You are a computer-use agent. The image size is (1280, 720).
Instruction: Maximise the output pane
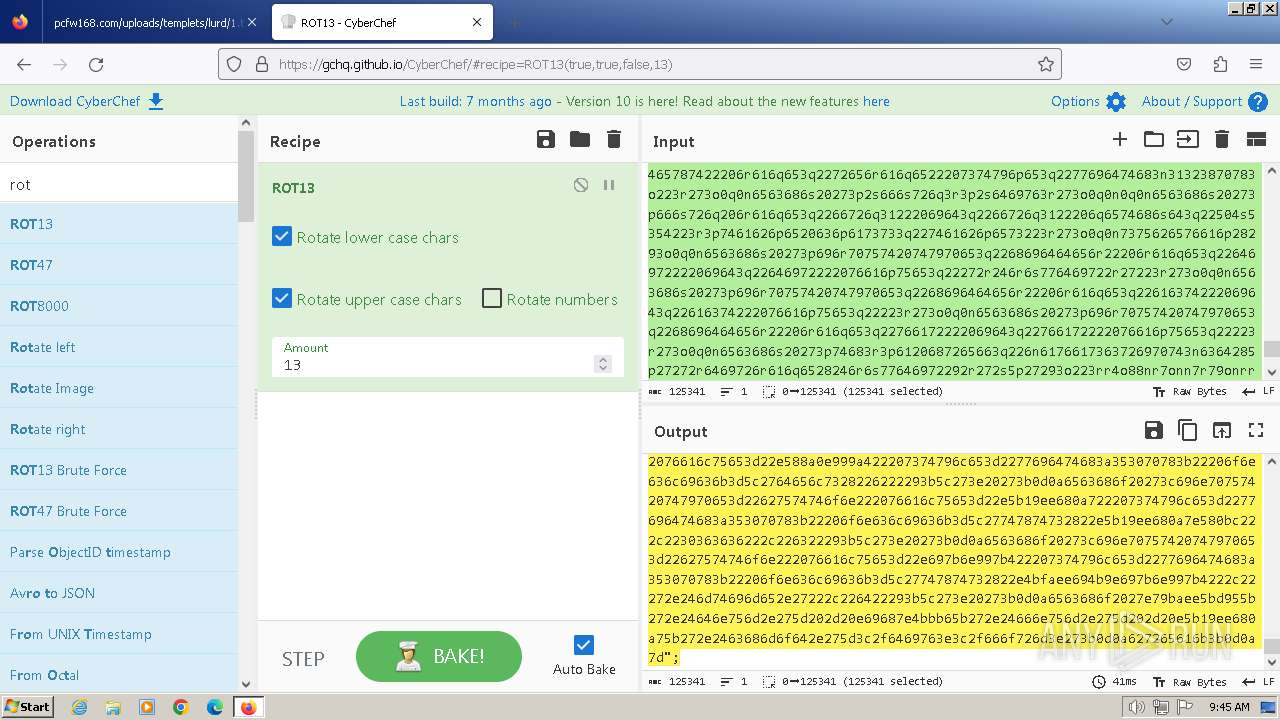(x=1256, y=430)
